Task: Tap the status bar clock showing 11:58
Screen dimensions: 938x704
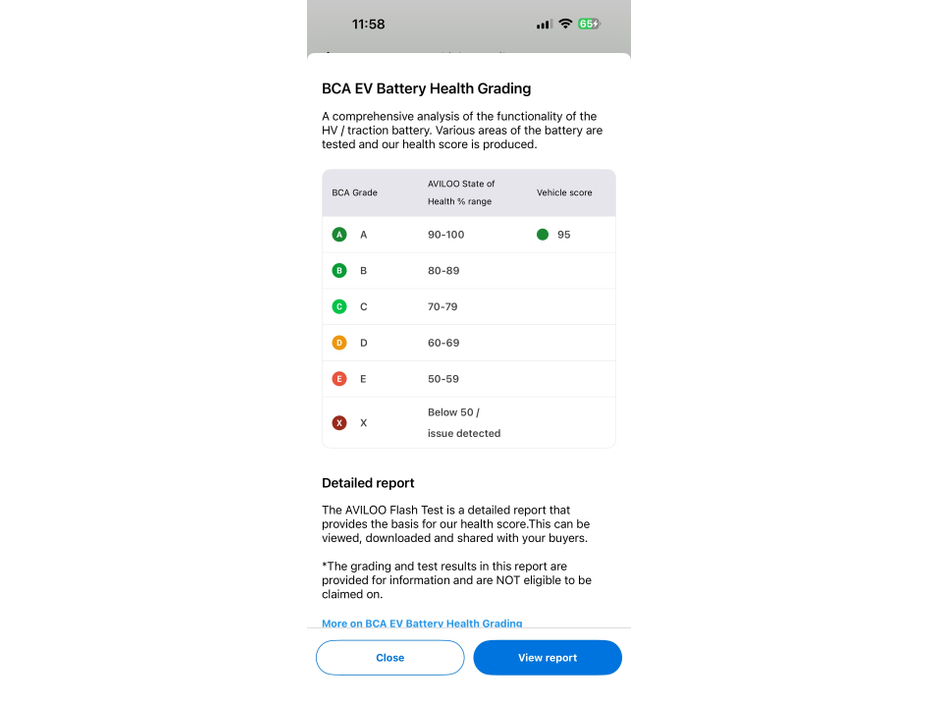Action: 368,24
